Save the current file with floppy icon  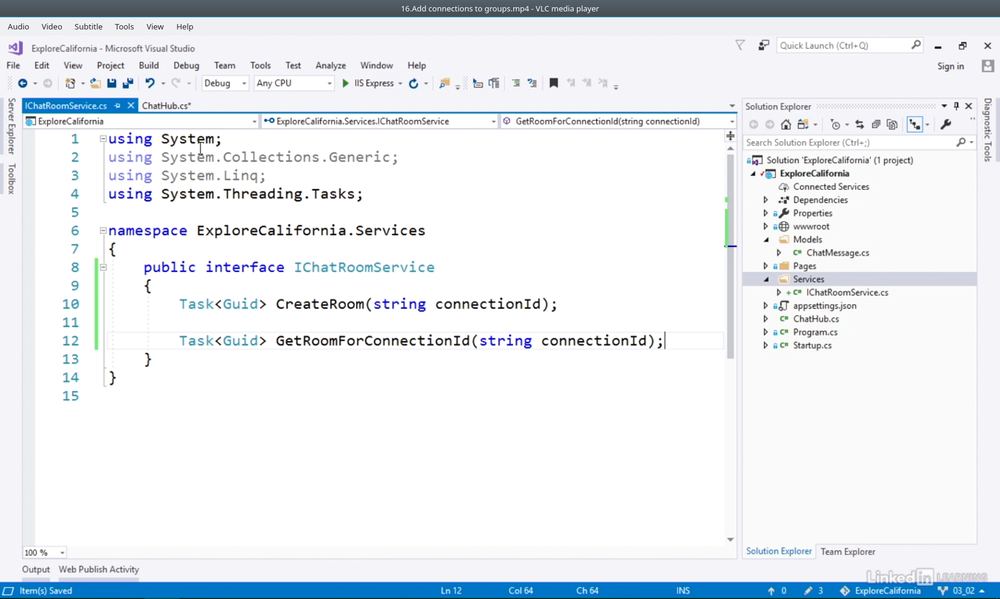coord(112,83)
